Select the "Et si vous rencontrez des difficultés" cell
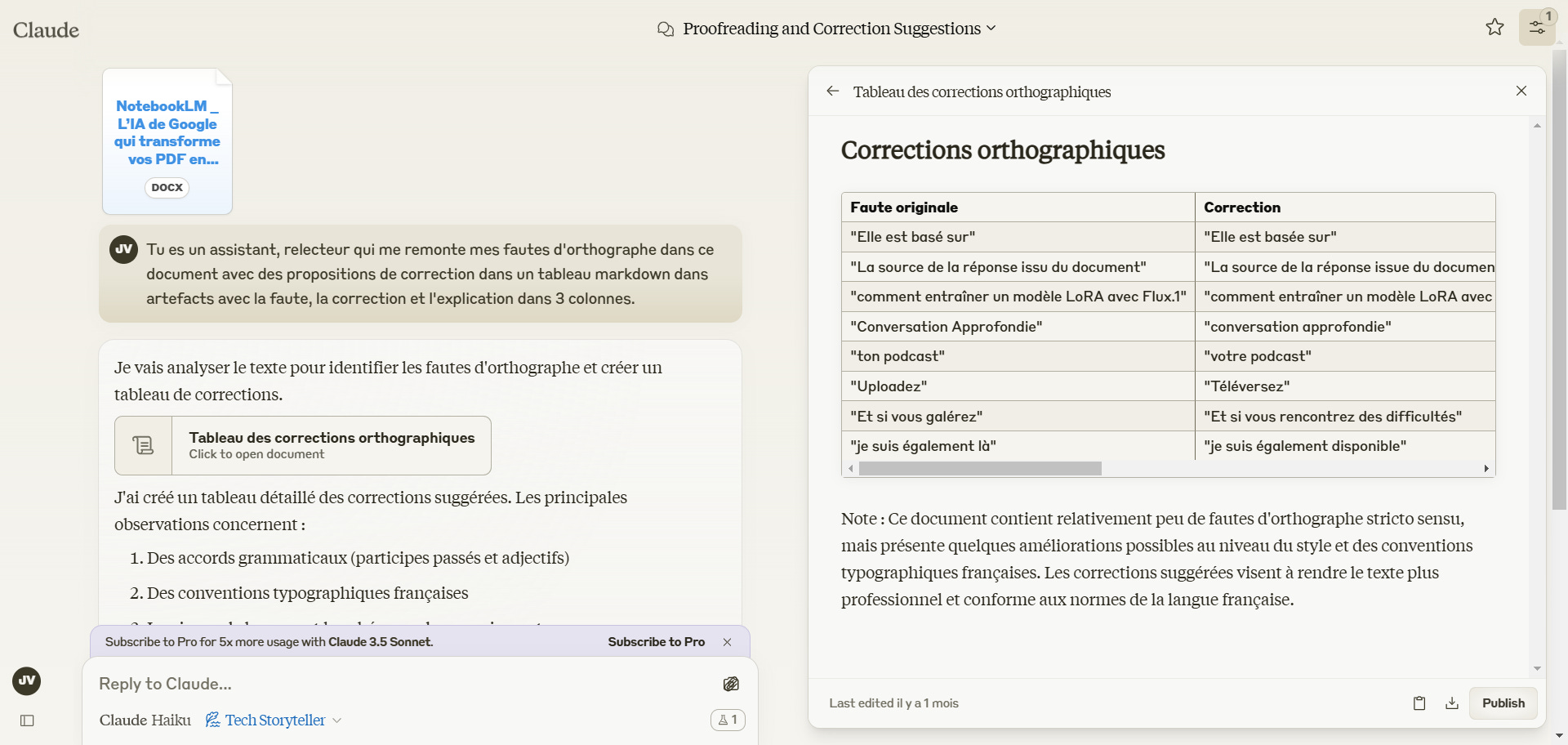This screenshot has height=745, width=1568. coord(1345,417)
